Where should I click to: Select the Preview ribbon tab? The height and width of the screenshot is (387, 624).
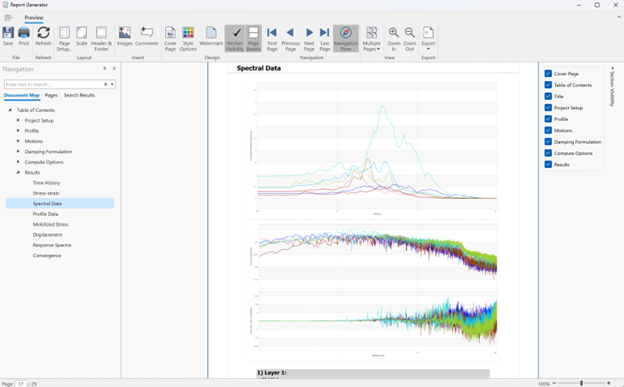34,18
